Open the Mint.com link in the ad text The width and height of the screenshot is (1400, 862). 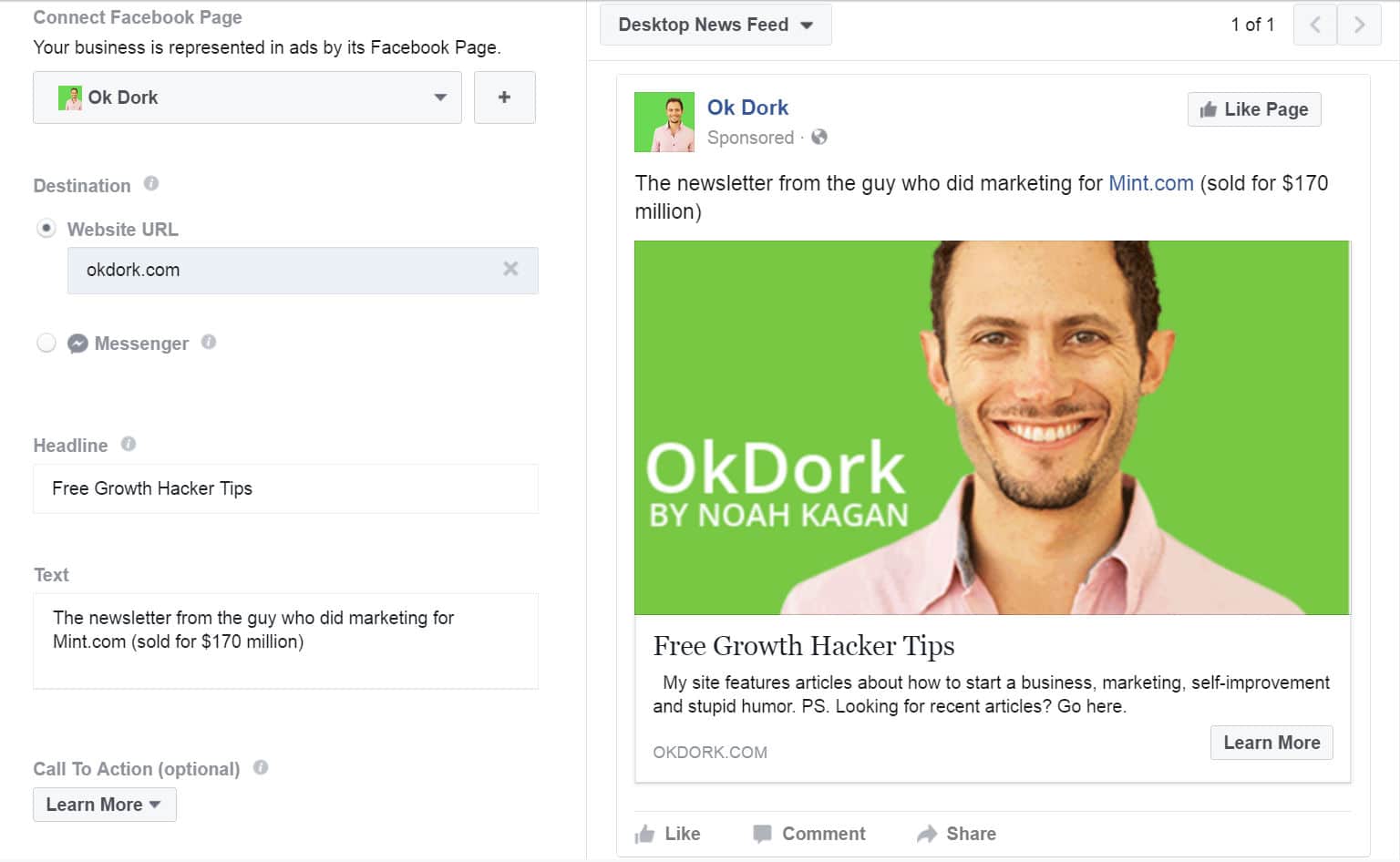[x=1150, y=182]
